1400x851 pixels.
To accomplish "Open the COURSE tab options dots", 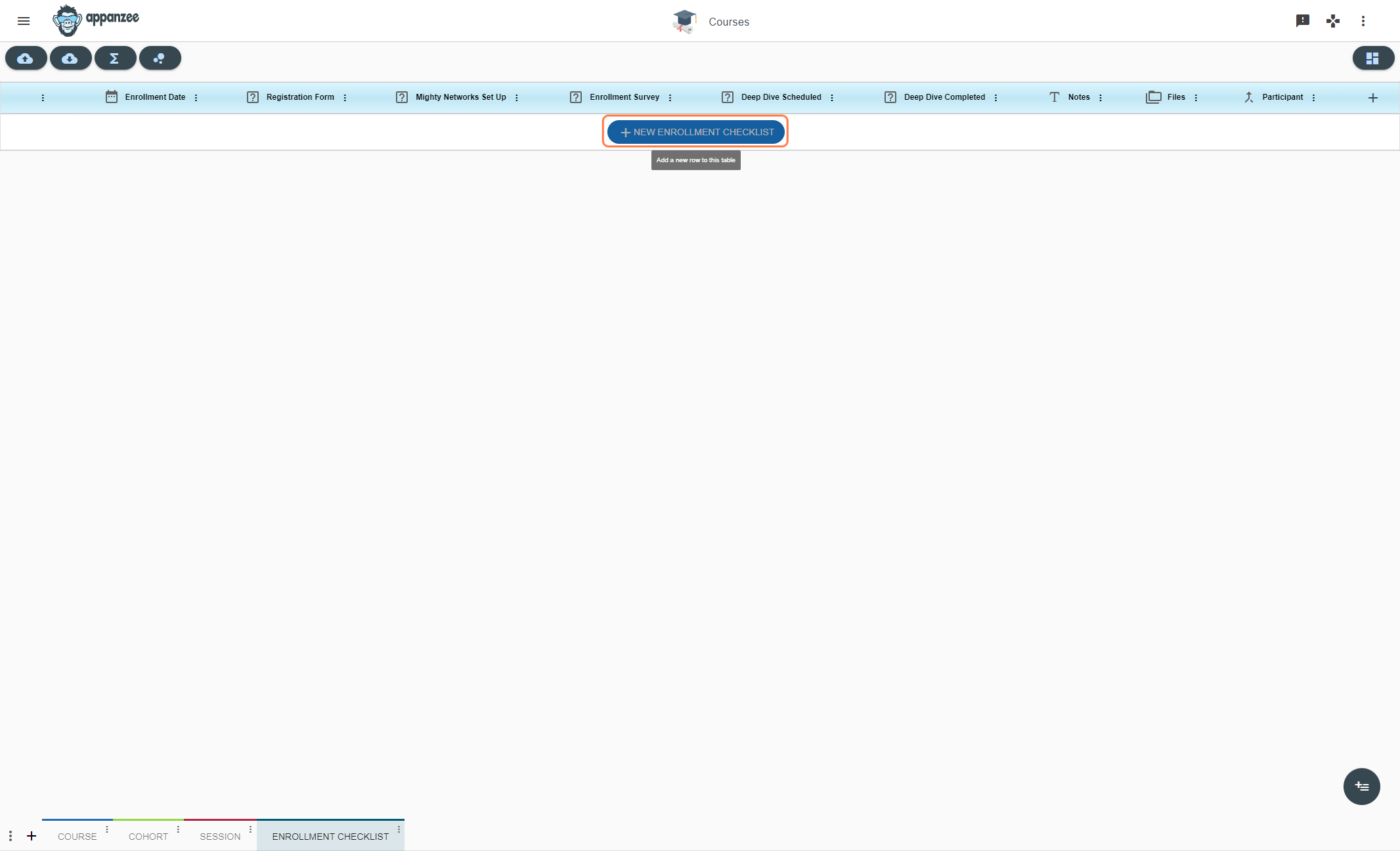I will coord(107,829).
